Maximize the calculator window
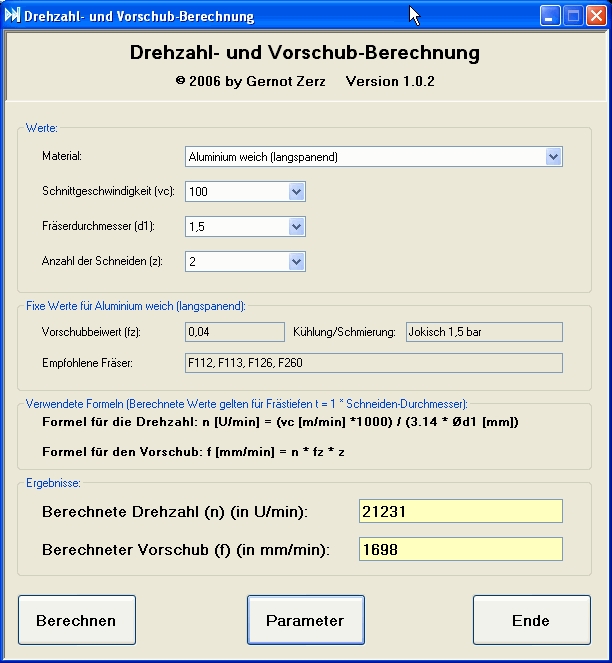612x663 pixels. coord(574,16)
